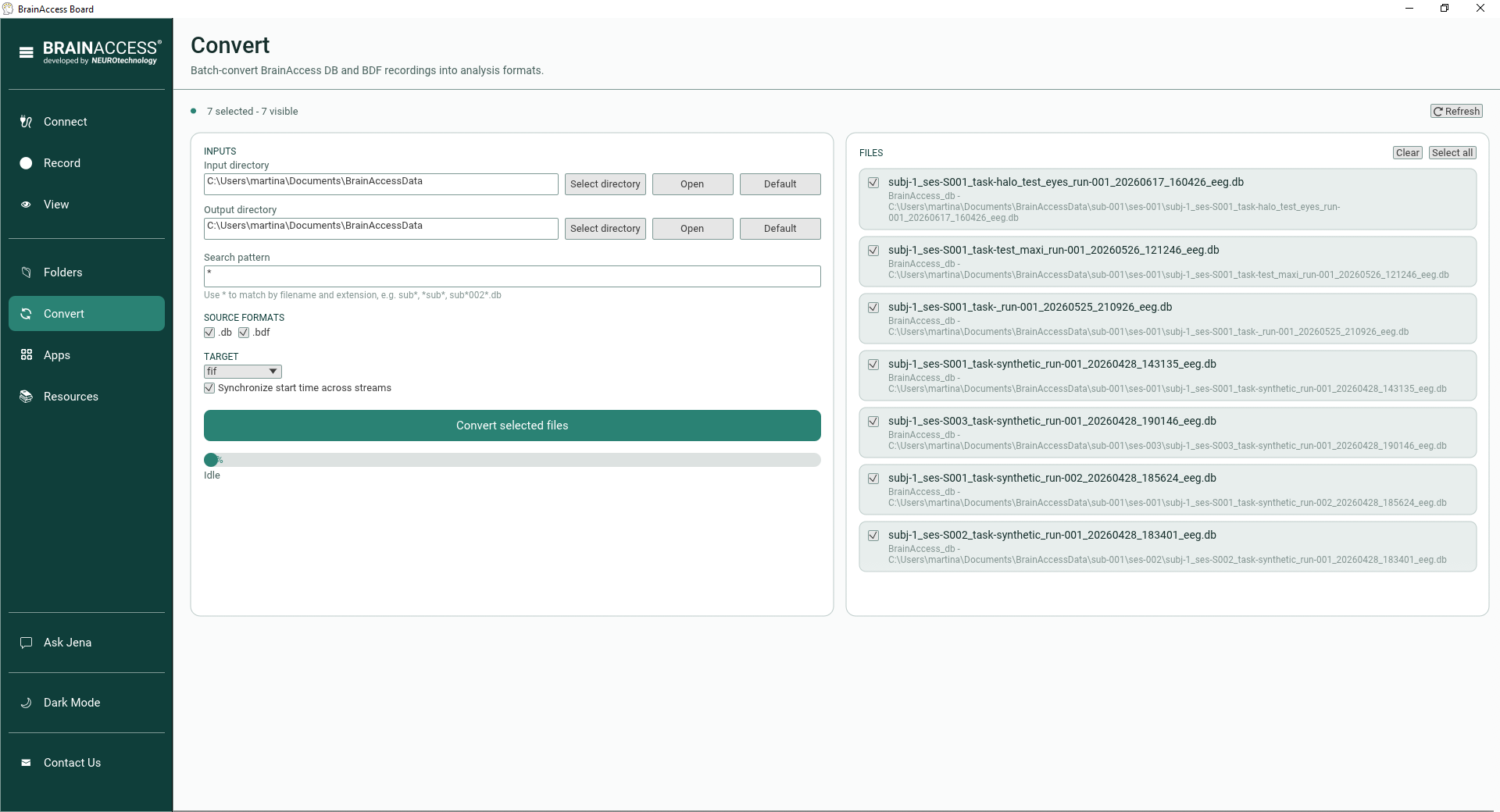Deselect the ses-S002 synthetic file checkbox
Screen dimensions: 1500x812
873,536
